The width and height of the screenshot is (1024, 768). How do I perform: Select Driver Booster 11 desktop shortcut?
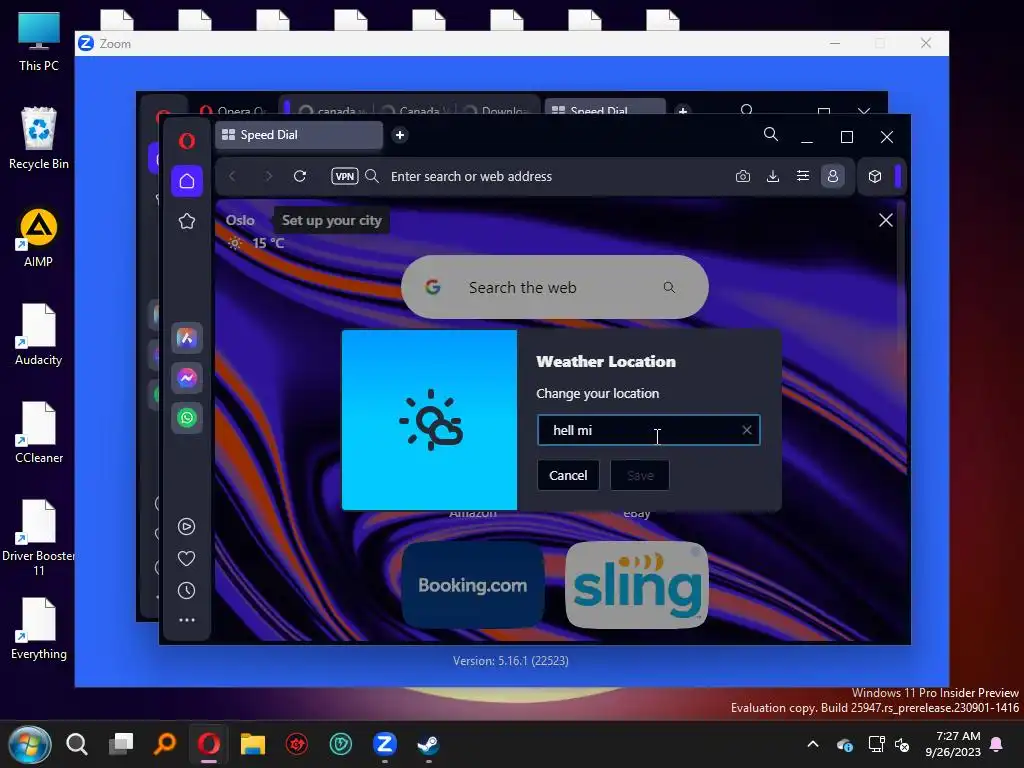39,538
